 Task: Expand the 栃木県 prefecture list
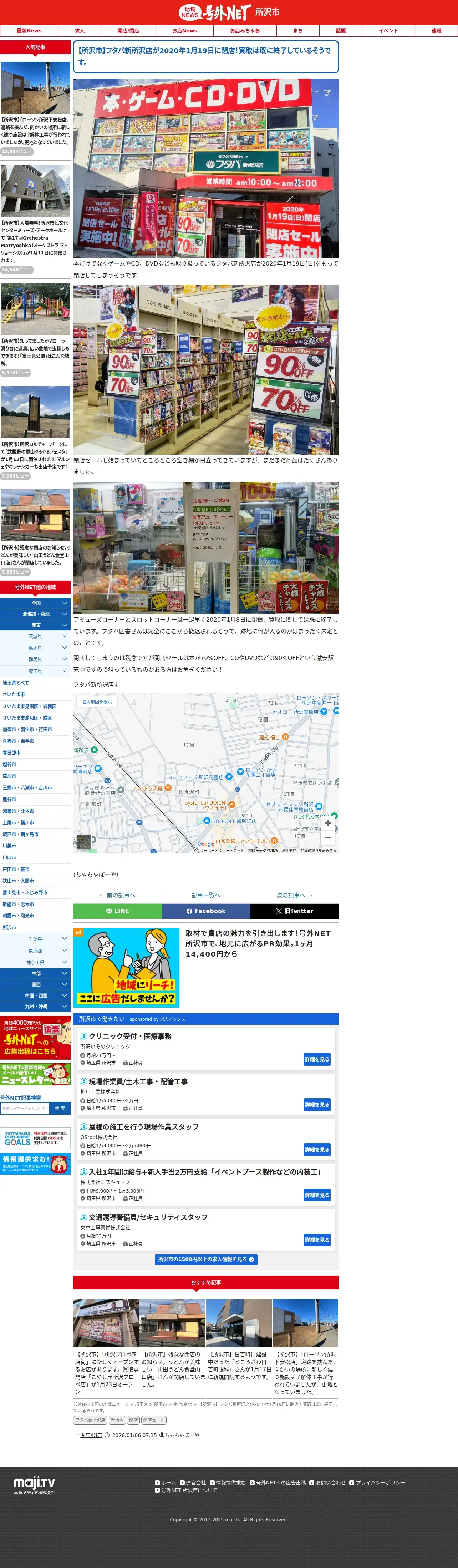click(x=35, y=648)
